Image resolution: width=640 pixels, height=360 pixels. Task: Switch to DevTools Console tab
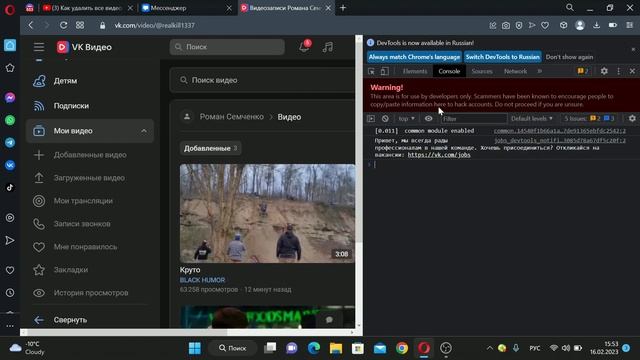(x=449, y=71)
